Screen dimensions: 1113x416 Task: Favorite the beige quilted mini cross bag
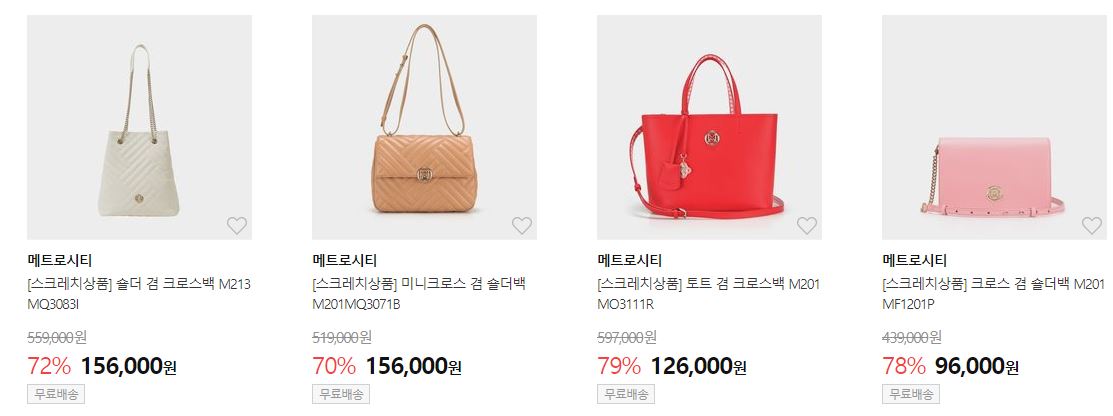522,226
